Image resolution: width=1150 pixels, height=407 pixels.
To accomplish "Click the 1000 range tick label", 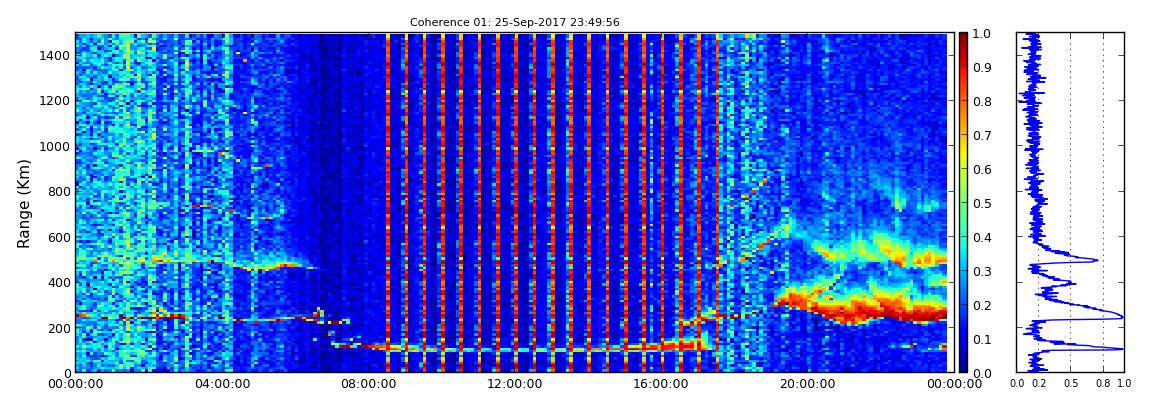I will [x=54, y=146].
